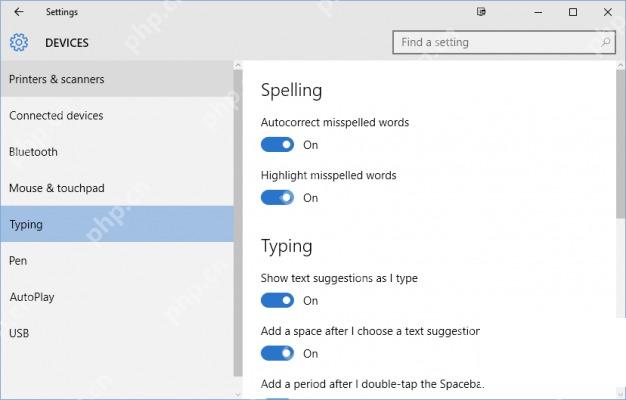Viewport: 626px width, 400px height.
Task: Select the Typing category
Action: (x=117, y=224)
